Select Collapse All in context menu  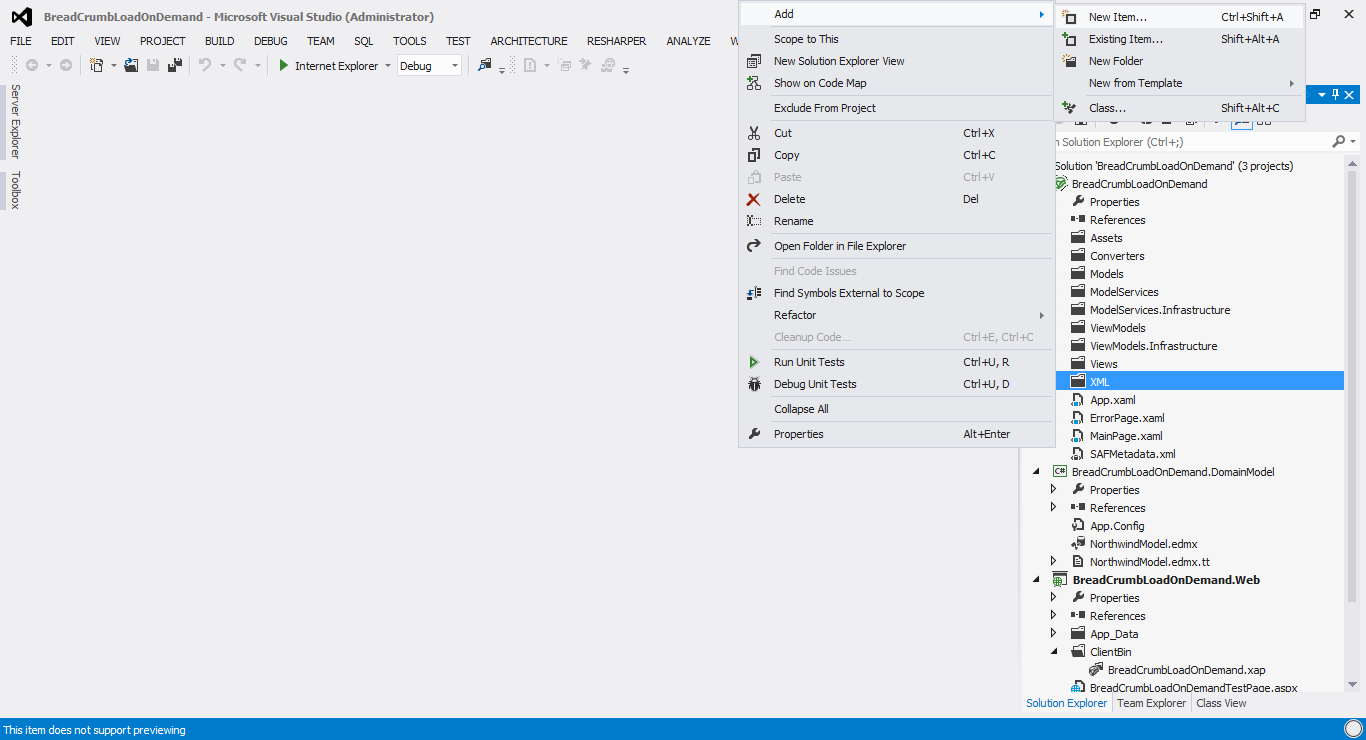click(x=896, y=409)
